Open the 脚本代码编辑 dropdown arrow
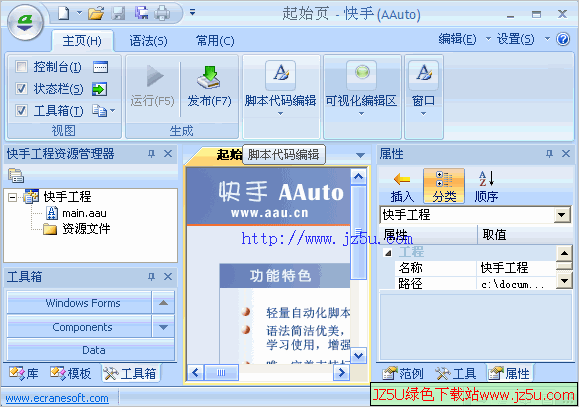The image size is (579, 407). click(281, 113)
